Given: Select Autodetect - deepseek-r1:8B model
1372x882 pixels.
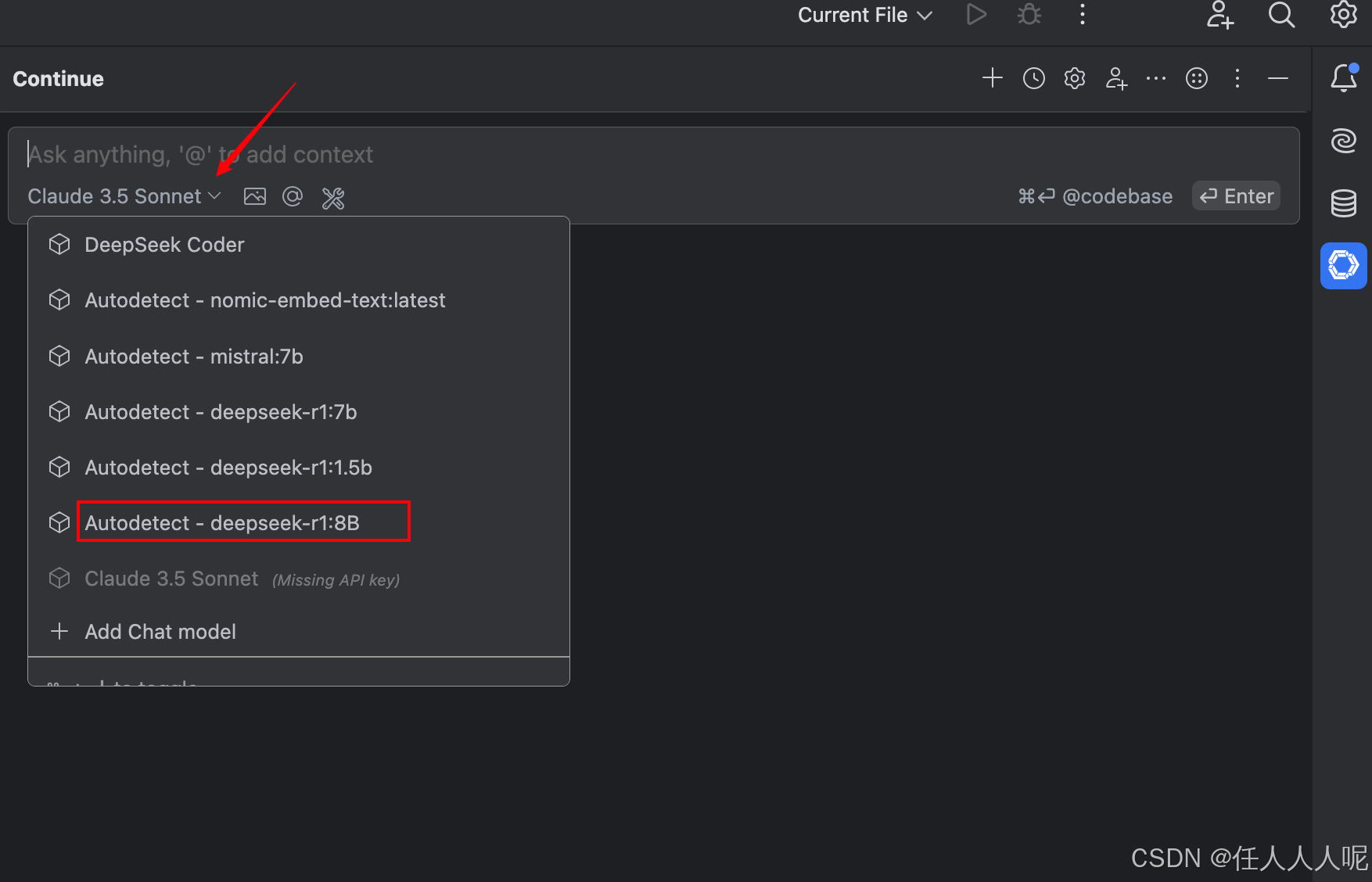Looking at the screenshot, I should 299,523.
